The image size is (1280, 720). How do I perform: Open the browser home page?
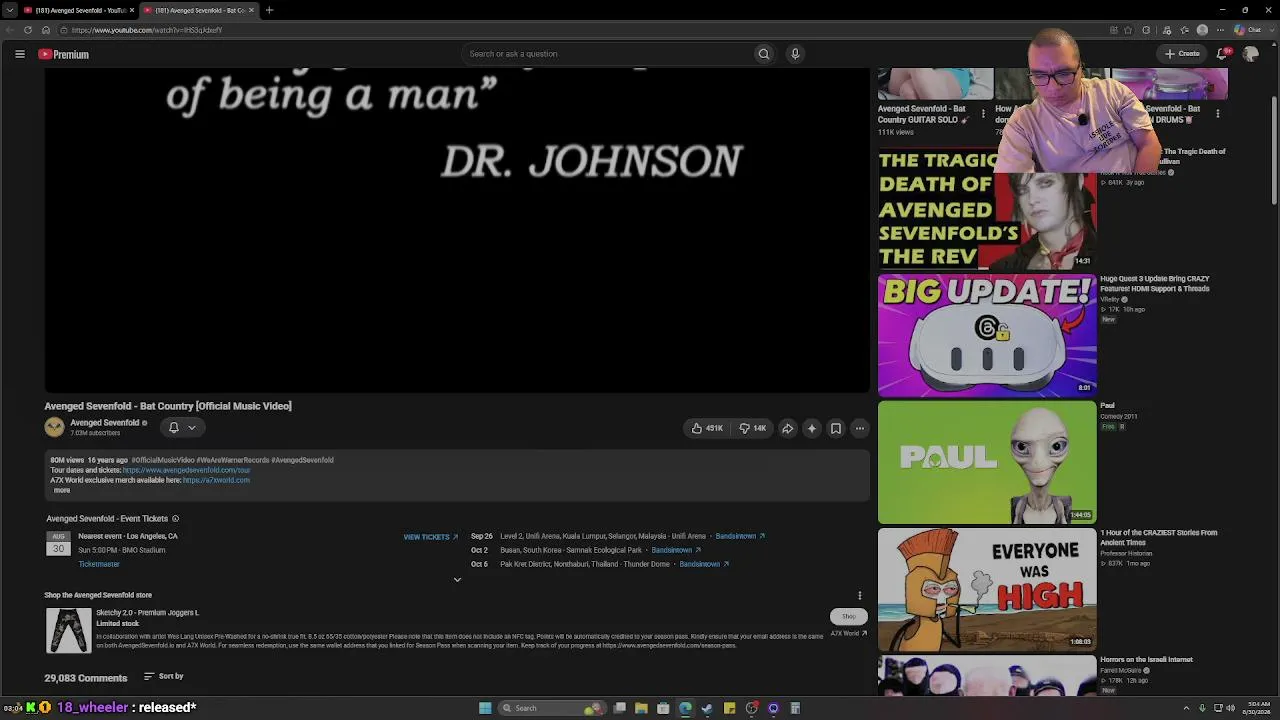46,30
